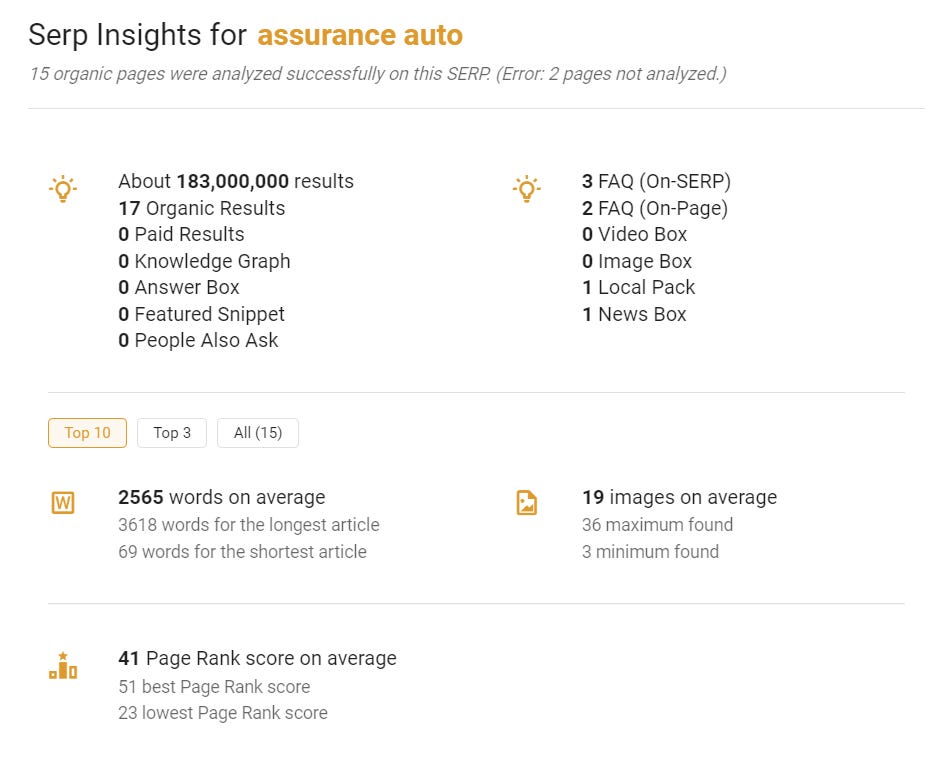The width and height of the screenshot is (952, 766).
Task: Click 19 images on average stat
Action: (x=680, y=497)
